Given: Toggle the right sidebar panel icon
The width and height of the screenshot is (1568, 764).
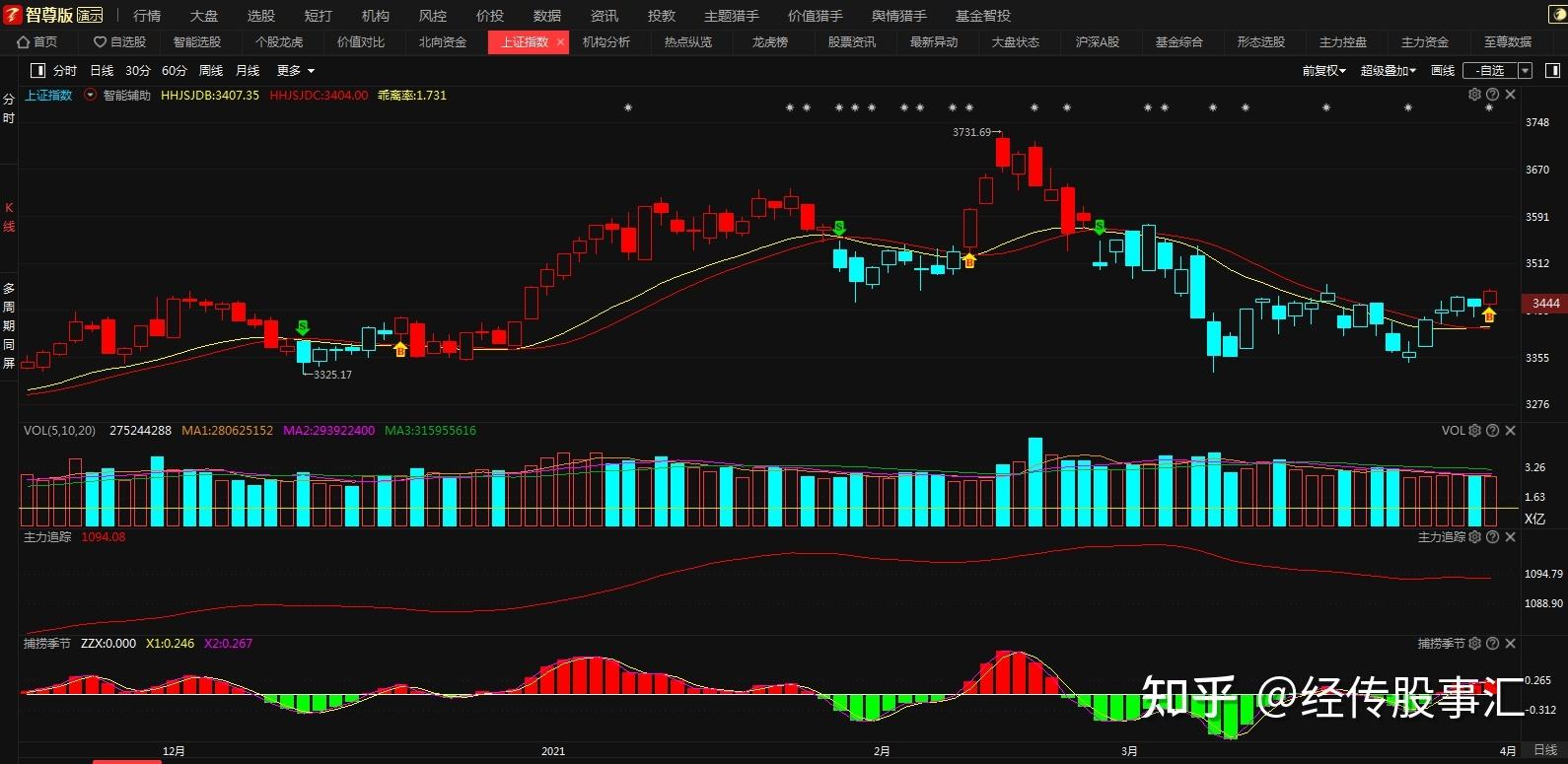Looking at the screenshot, I should tap(1552, 71).
